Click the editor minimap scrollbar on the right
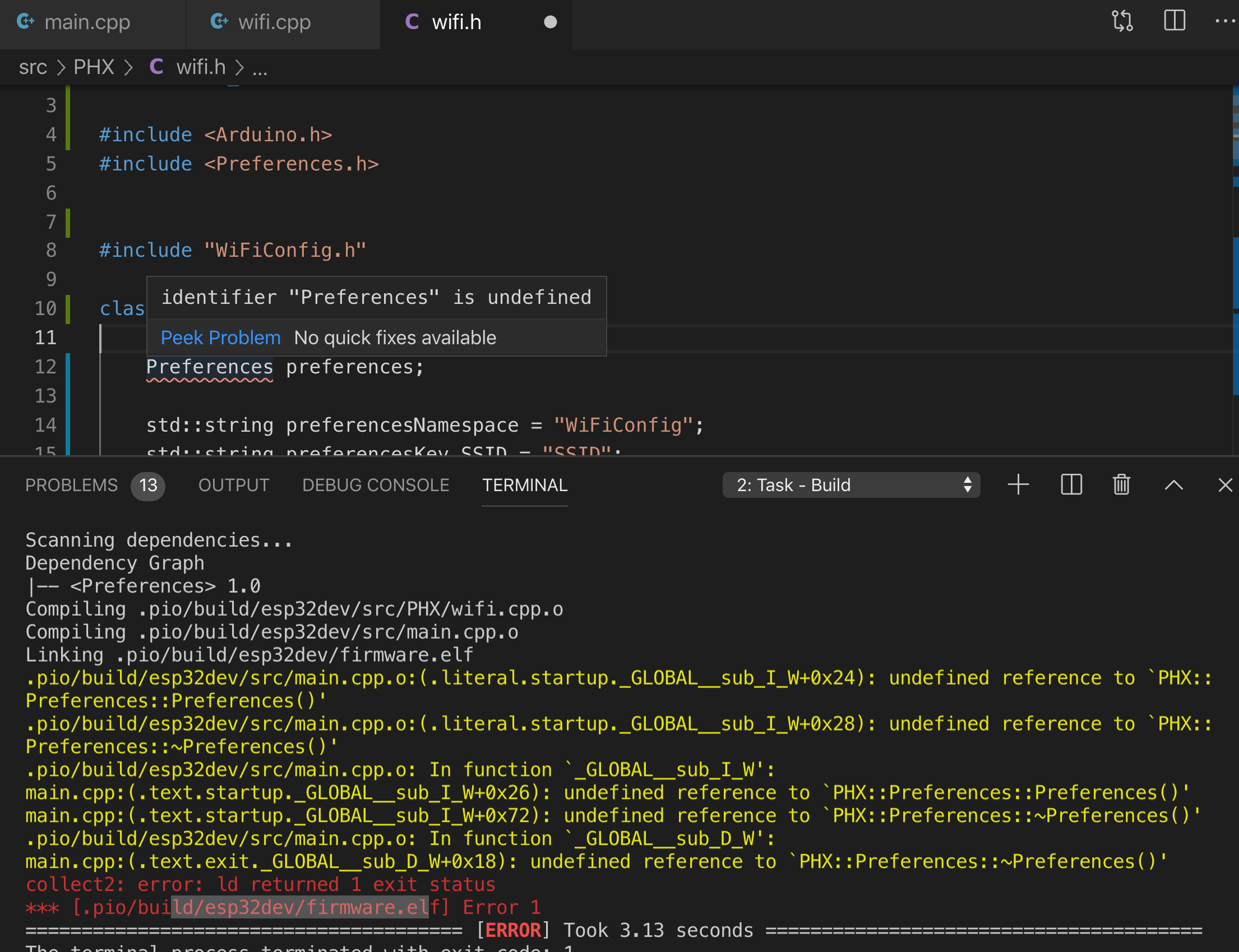This screenshot has width=1239, height=952. coord(1236,270)
